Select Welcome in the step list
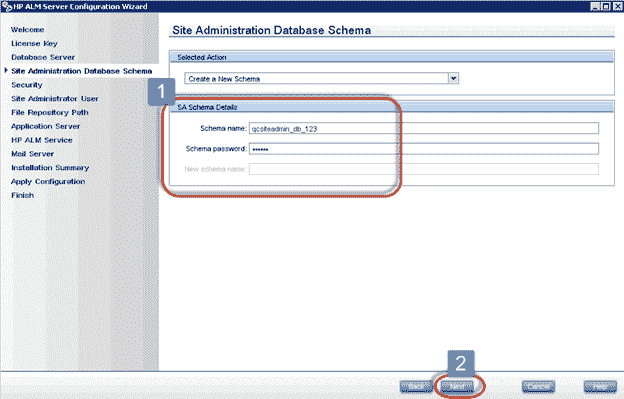The height and width of the screenshot is (399, 624). click(27, 29)
